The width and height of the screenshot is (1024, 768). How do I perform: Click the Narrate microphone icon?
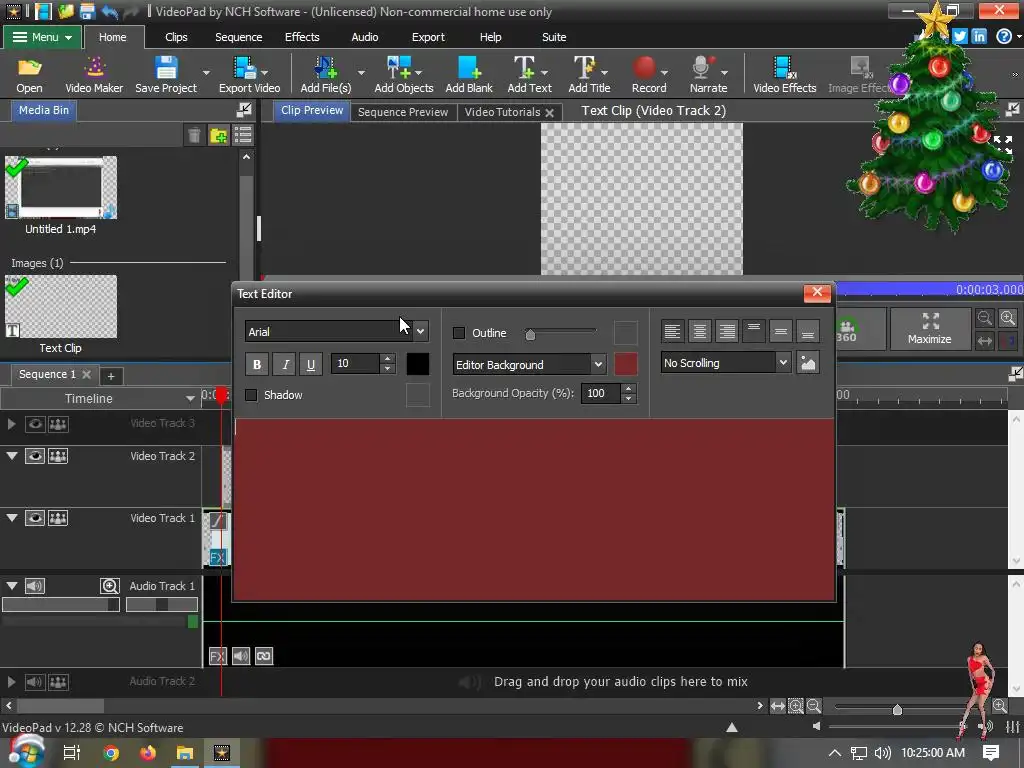click(x=708, y=74)
